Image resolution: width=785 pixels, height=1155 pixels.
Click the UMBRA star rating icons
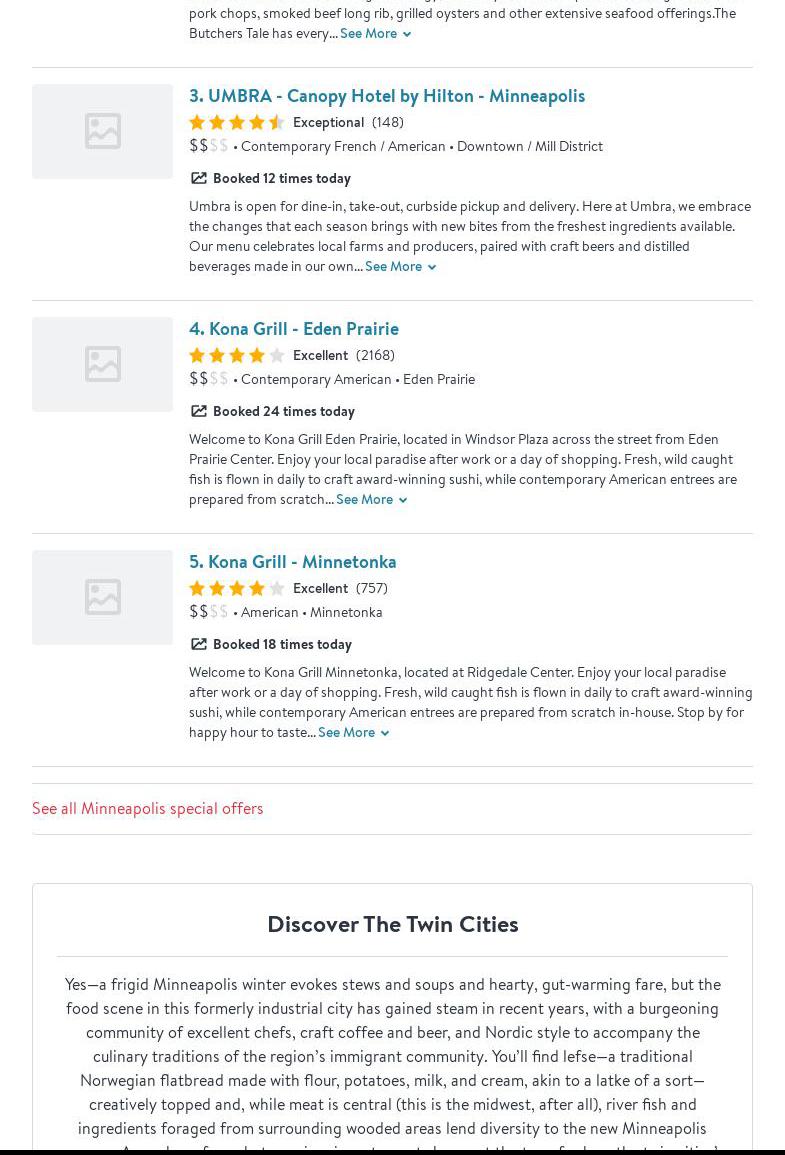(x=237, y=123)
